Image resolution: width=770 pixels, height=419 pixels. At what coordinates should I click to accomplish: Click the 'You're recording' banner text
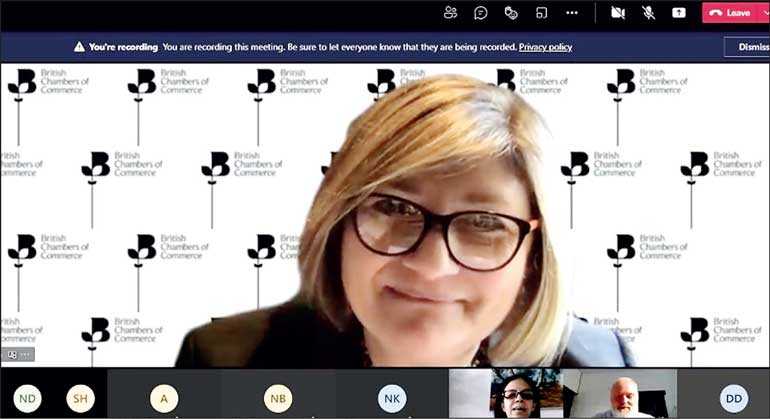[123, 47]
